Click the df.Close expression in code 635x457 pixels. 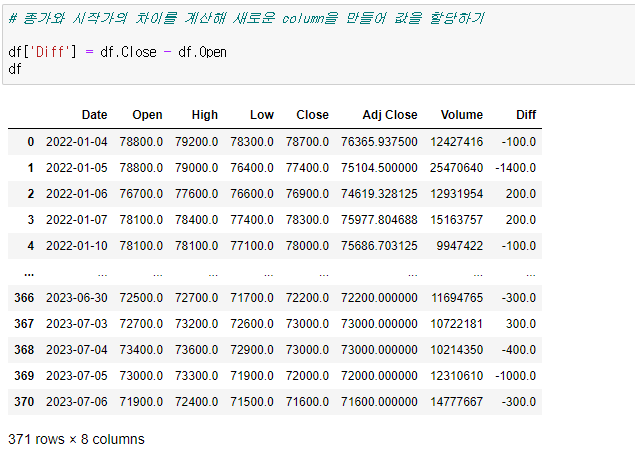tap(128, 52)
